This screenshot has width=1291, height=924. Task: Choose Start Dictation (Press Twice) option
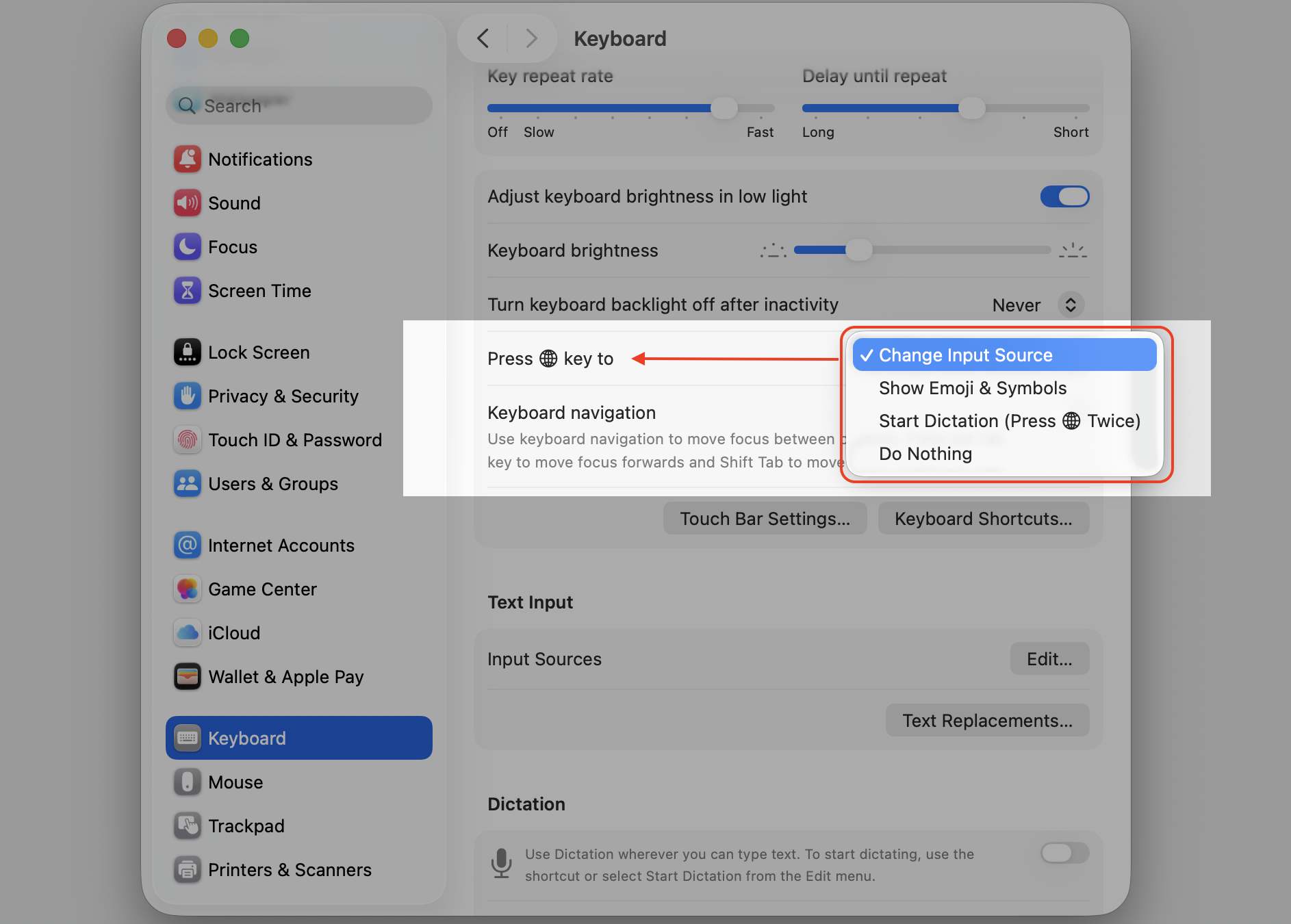coord(1004,421)
